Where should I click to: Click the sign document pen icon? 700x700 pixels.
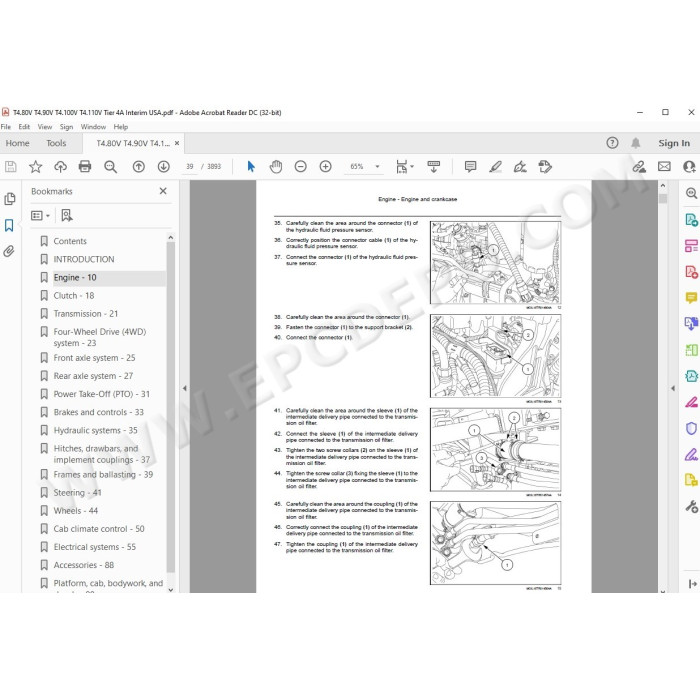coord(520,167)
